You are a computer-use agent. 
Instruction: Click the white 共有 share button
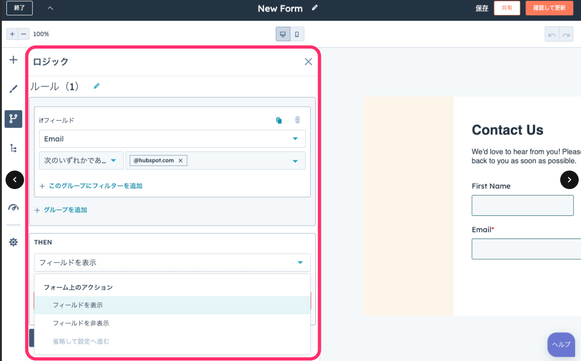507,8
